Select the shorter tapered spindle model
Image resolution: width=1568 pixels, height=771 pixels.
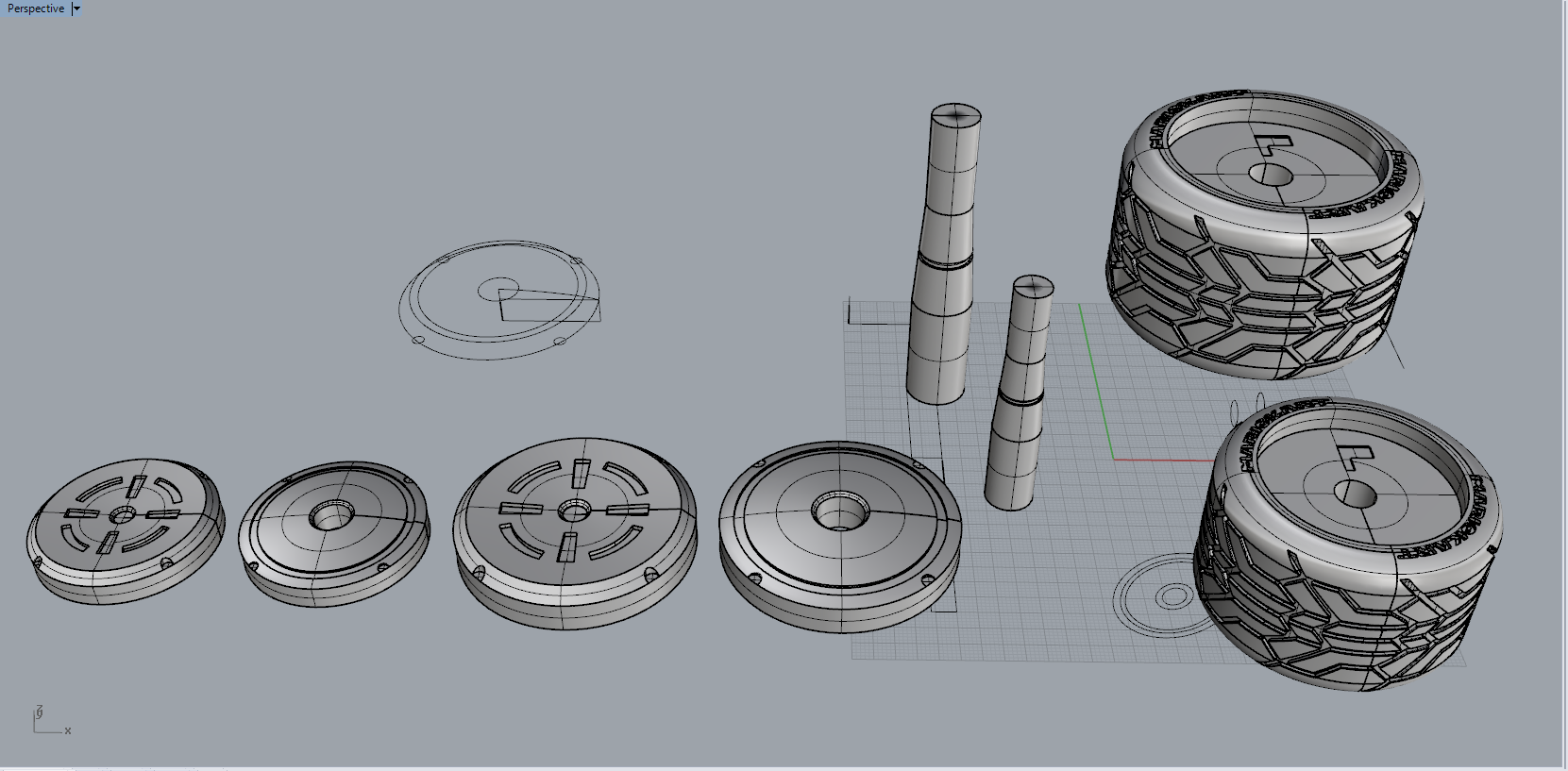pos(1020,392)
